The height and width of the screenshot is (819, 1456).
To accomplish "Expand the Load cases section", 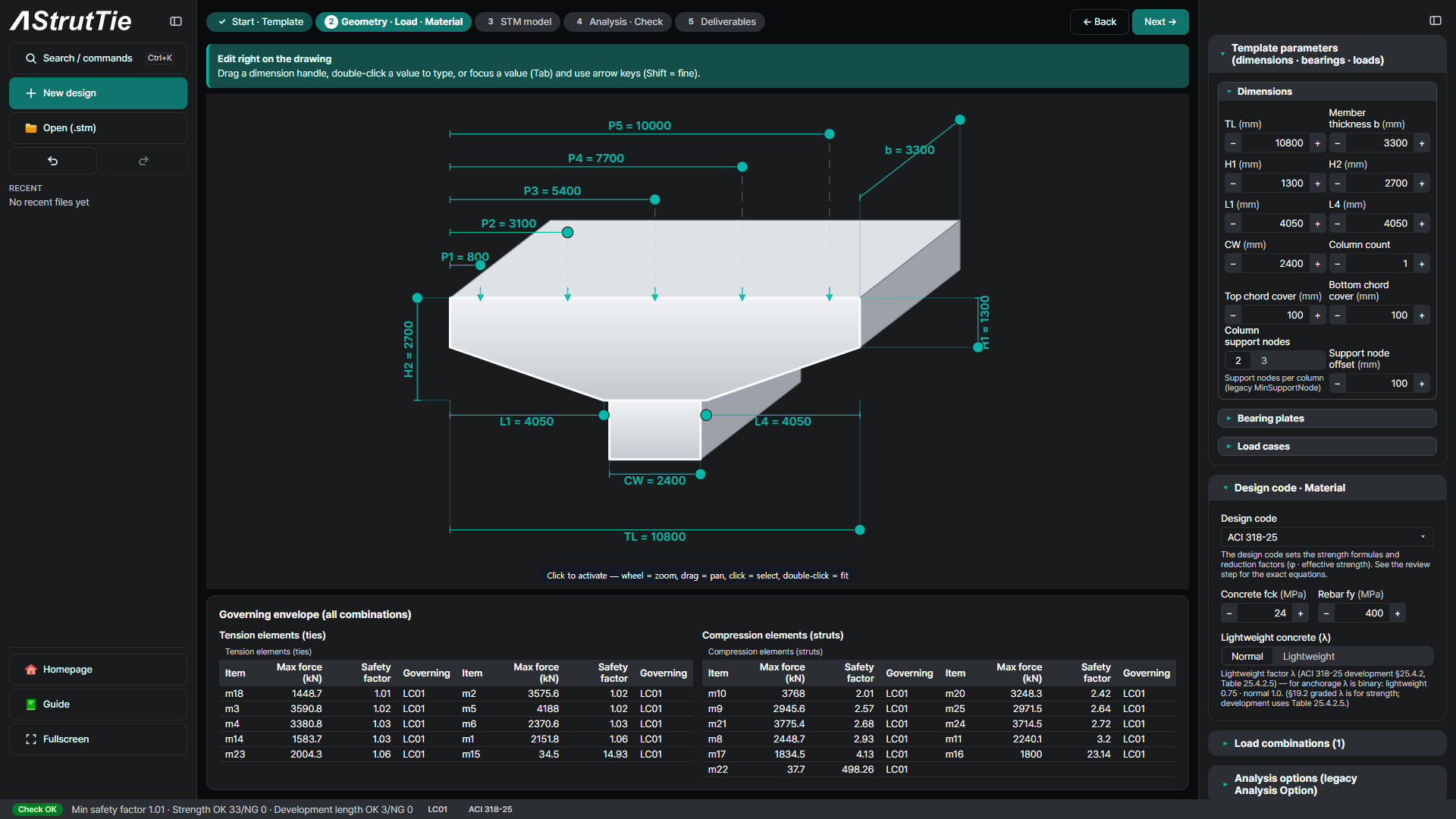I will point(1327,447).
